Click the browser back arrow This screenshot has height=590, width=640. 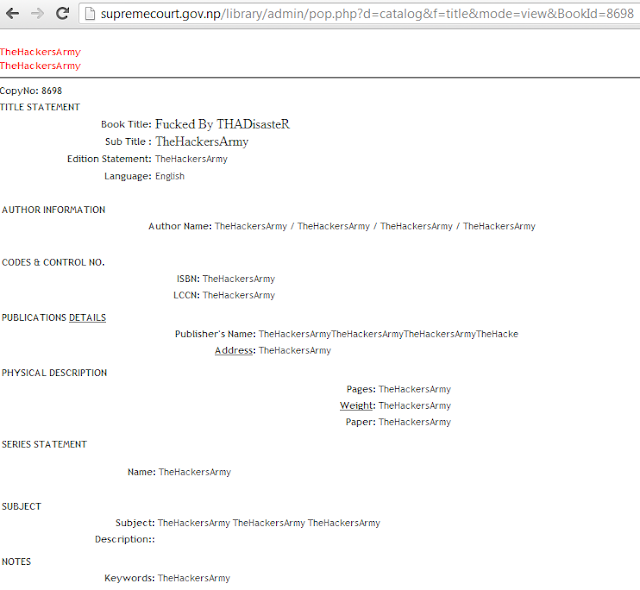coord(13,14)
